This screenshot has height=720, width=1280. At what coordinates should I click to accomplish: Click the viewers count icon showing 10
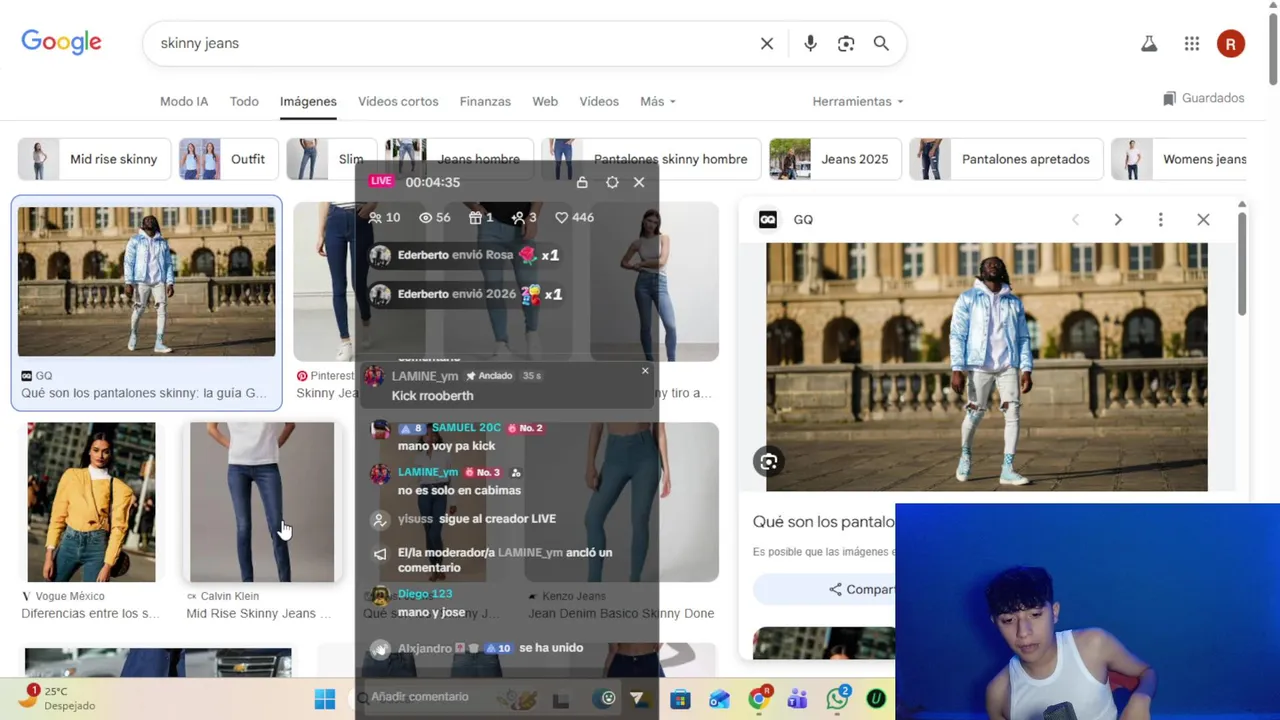click(375, 217)
